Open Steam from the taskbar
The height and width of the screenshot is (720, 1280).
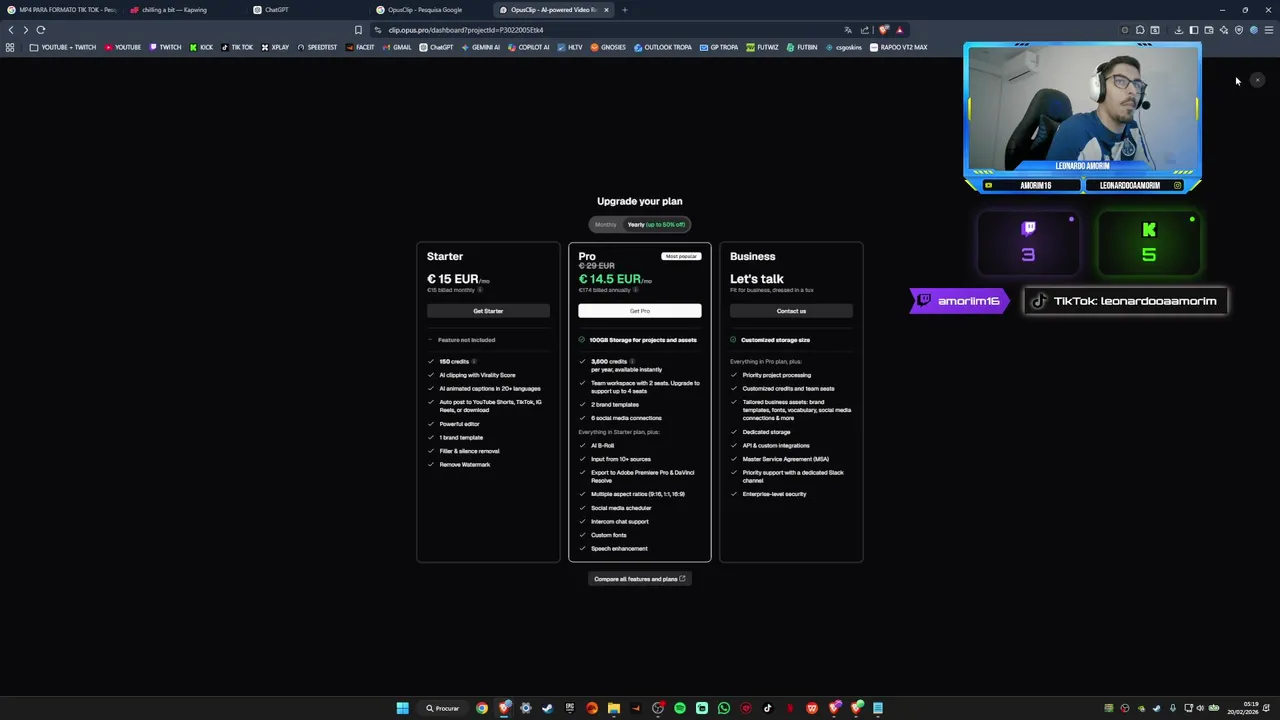547,708
